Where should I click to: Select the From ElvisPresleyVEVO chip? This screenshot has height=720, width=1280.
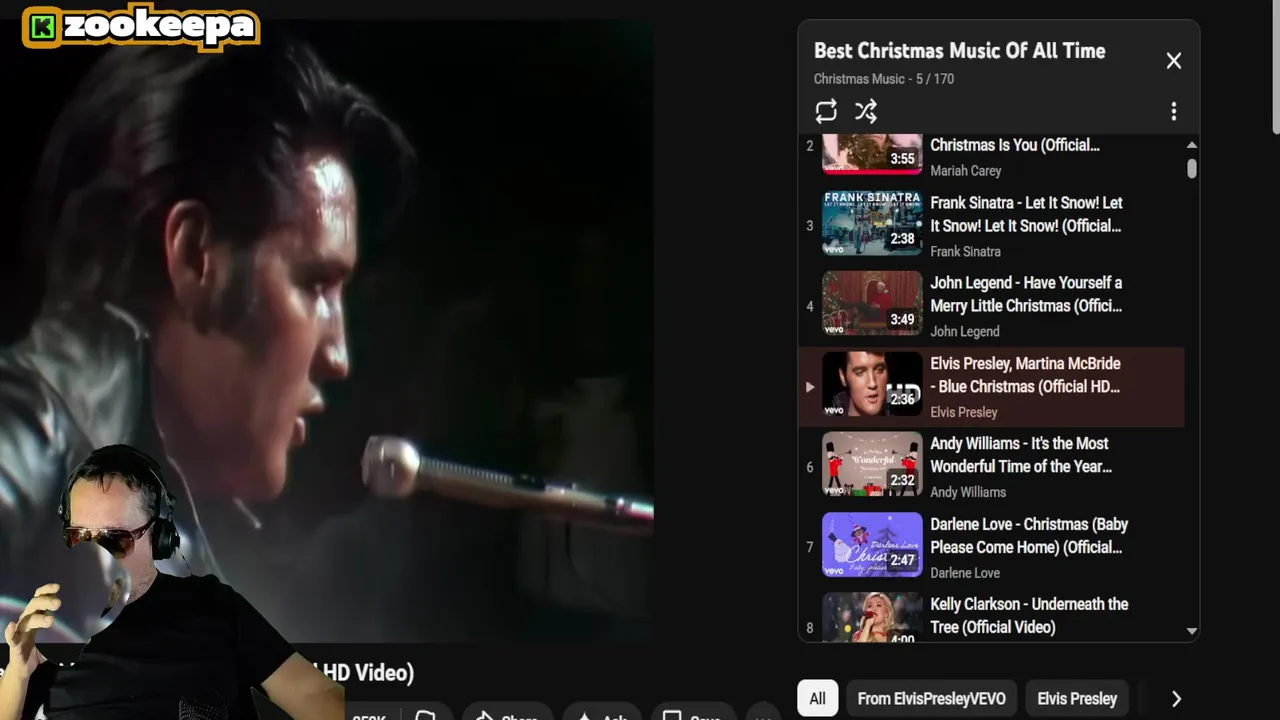click(x=932, y=699)
